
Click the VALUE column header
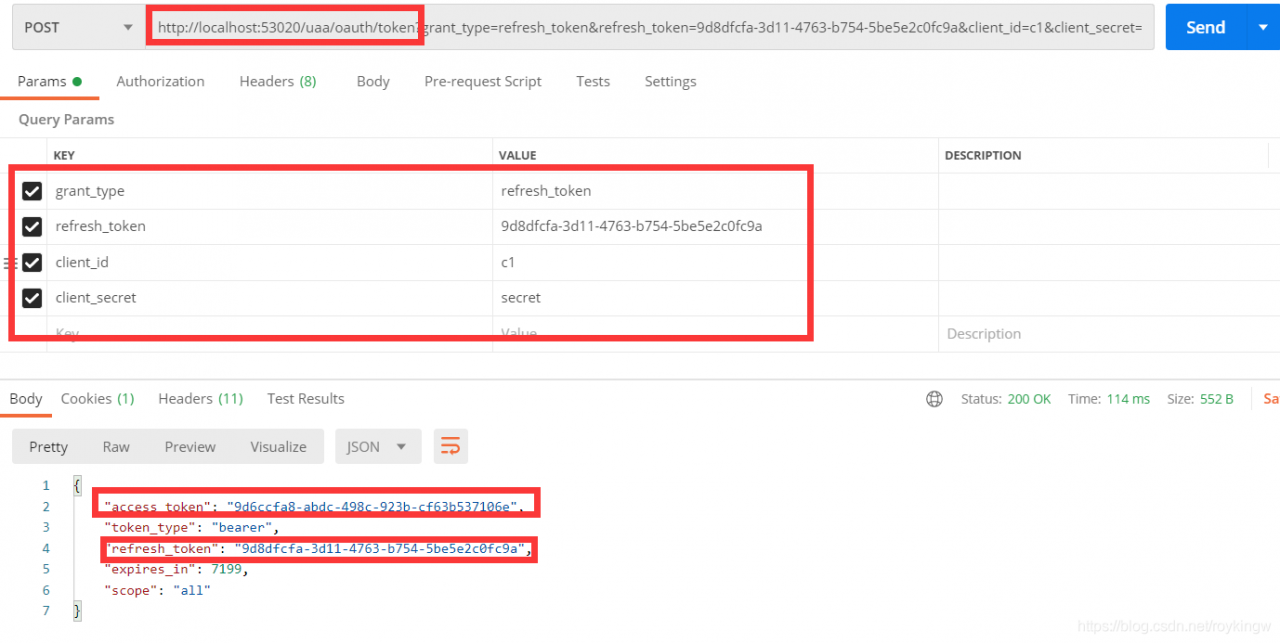coord(518,155)
